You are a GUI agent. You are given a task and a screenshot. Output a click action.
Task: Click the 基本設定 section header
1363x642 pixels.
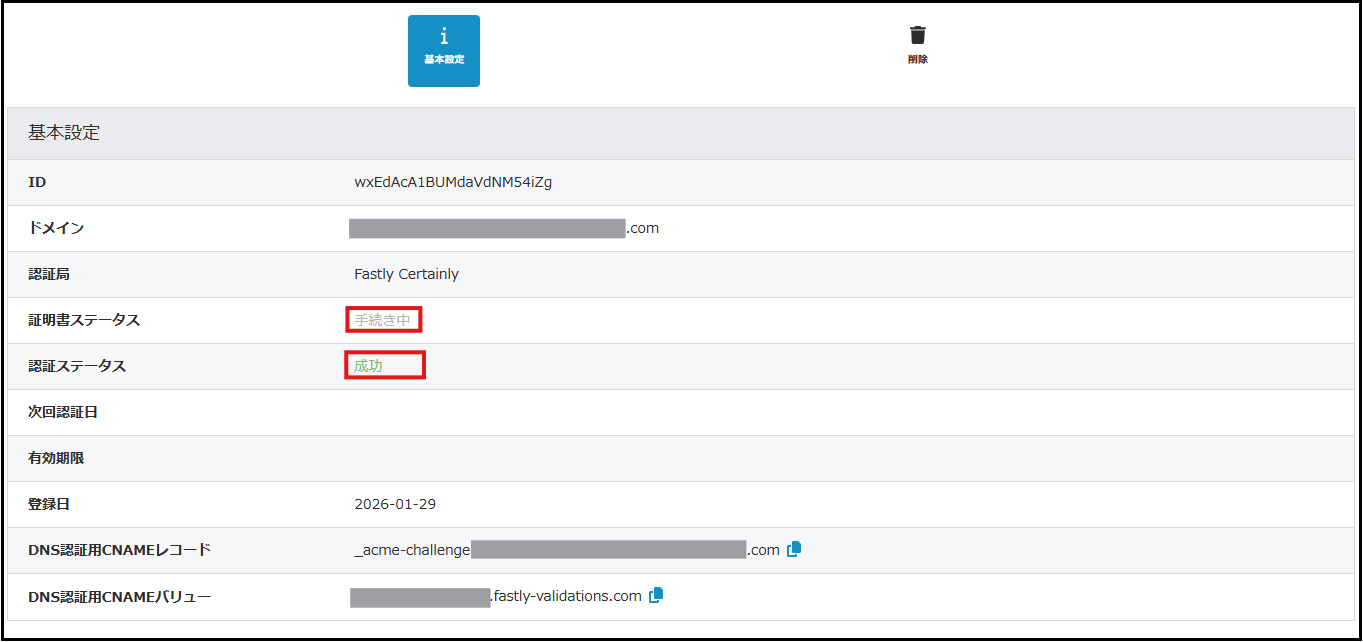(x=64, y=133)
